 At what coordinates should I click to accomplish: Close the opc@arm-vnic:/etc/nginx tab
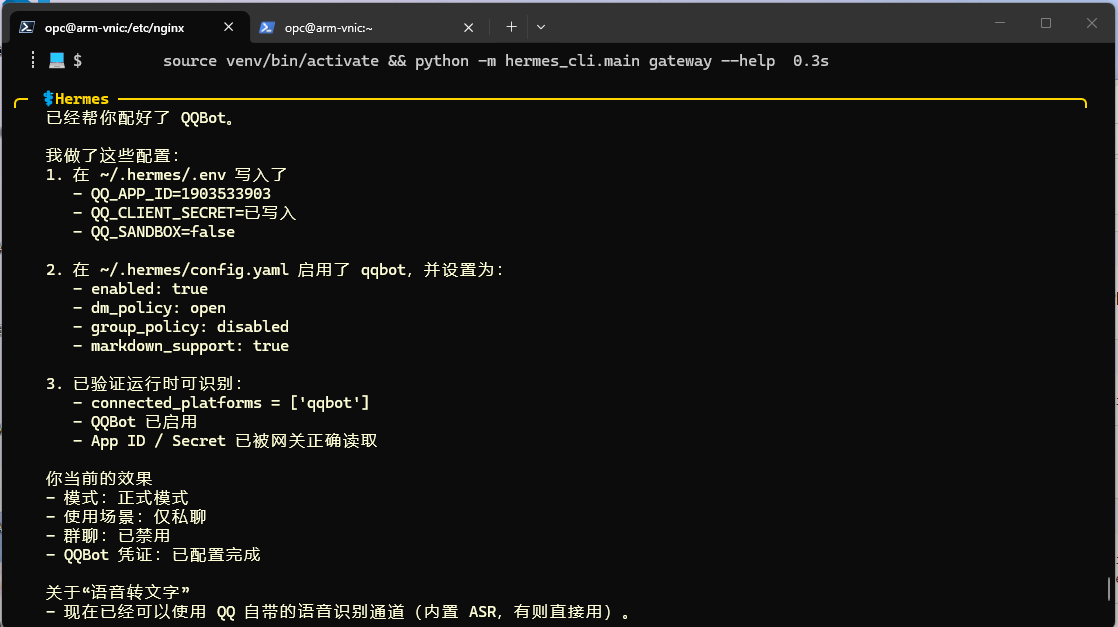[229, 27]
